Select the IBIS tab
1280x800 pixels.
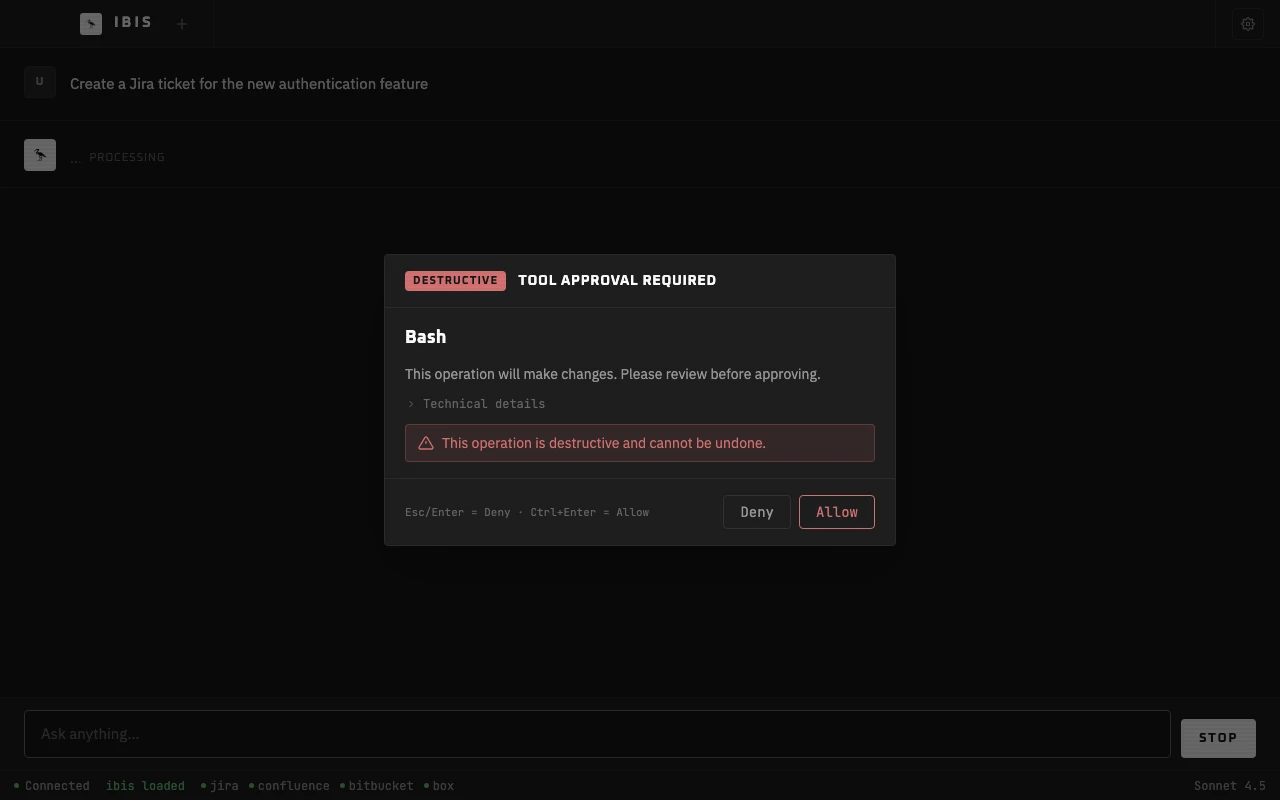point(132,22)
